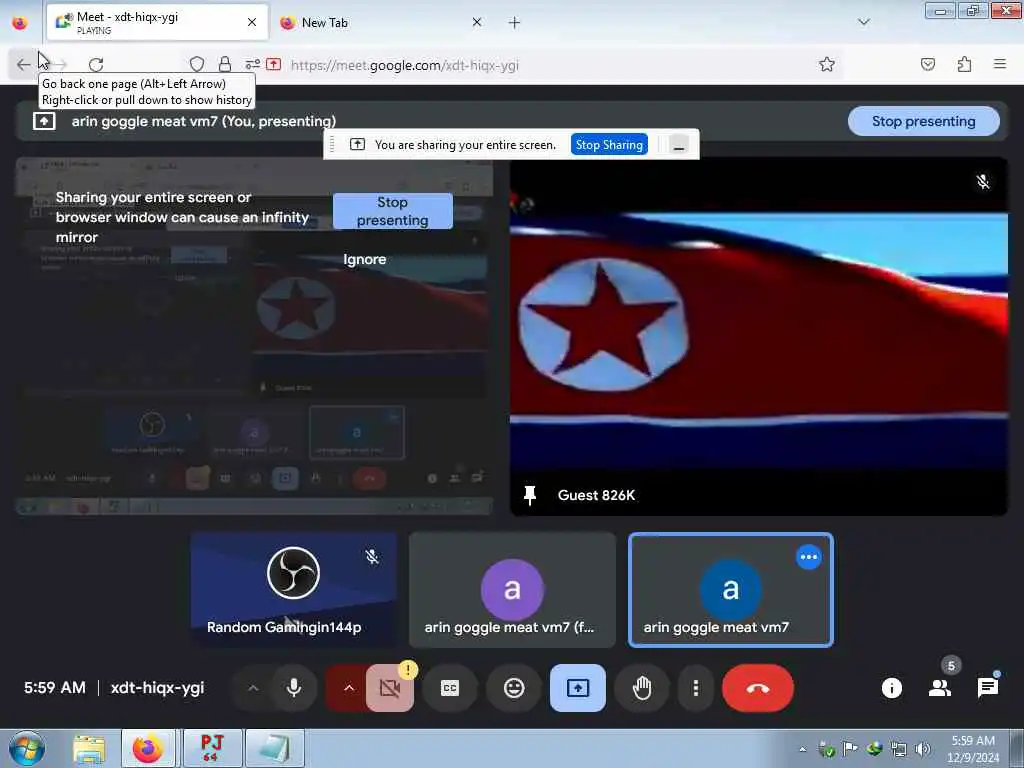Expand audio settings chevron beside microphone
This screenshot has height=768, width=1024.
click(x=253, y=688)
